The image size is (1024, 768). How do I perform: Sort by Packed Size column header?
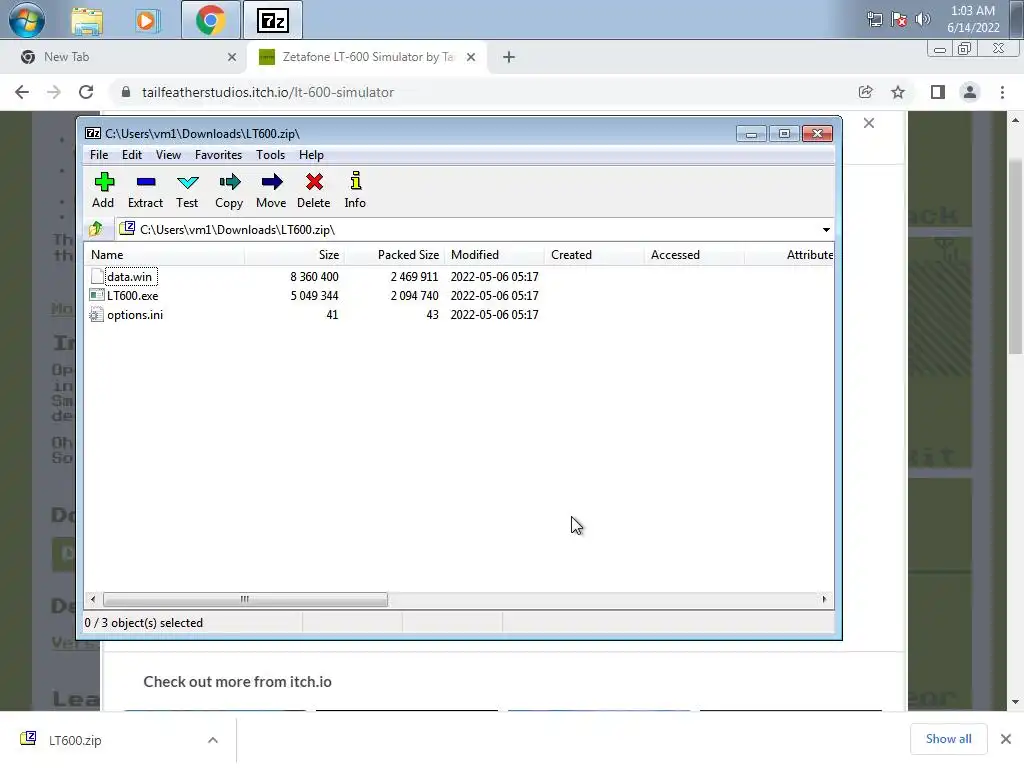pyautogui.click(x=394, y=255)
